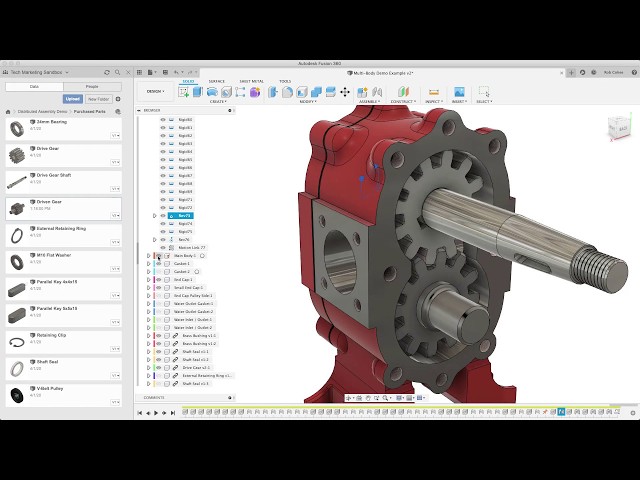
Task: Search in the data panel
Action: tap(118, 72)
